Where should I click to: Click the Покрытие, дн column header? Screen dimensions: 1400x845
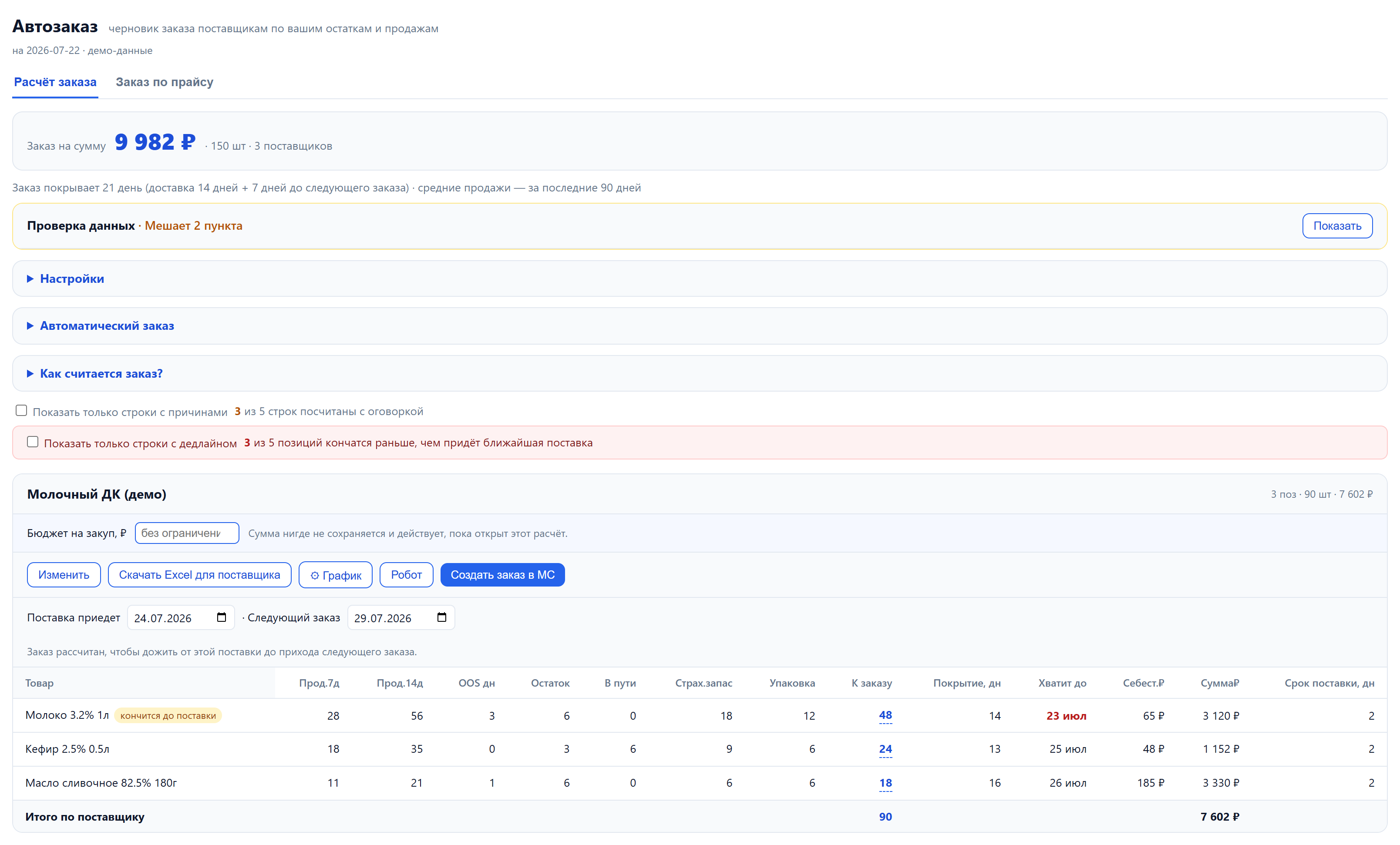tap(966, 683)
